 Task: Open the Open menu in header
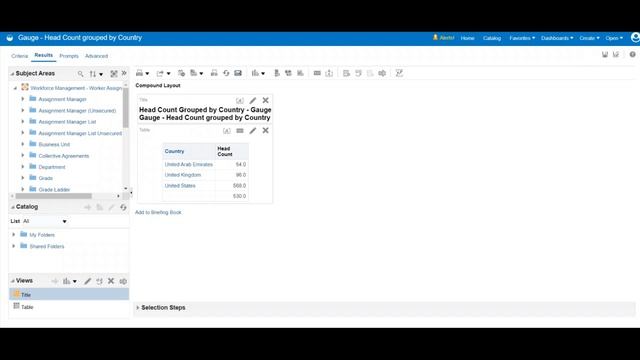coord(614,38)
